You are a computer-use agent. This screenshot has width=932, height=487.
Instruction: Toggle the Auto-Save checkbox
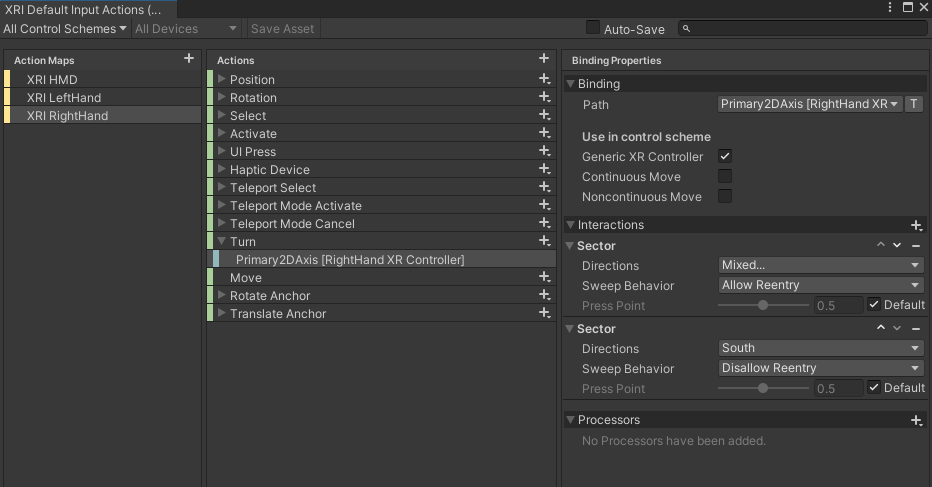tap(593, 28)
